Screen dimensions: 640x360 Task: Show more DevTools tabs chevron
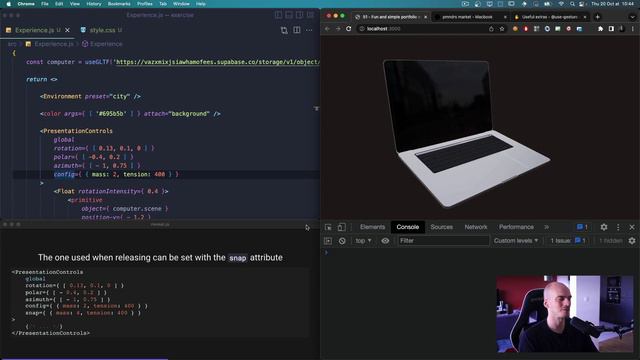(547, 227)
